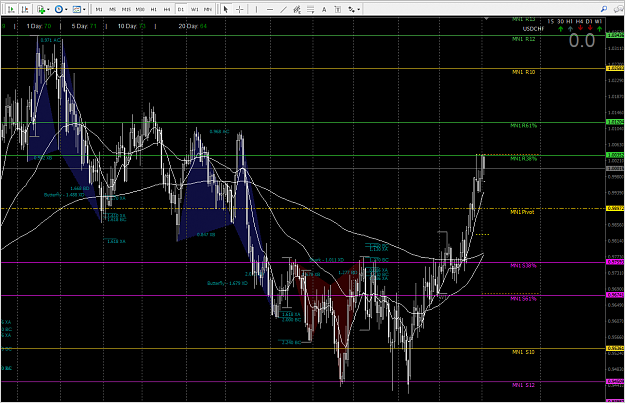Click the green W1 trend arrow
625x403 pixels.
[599, 29]
